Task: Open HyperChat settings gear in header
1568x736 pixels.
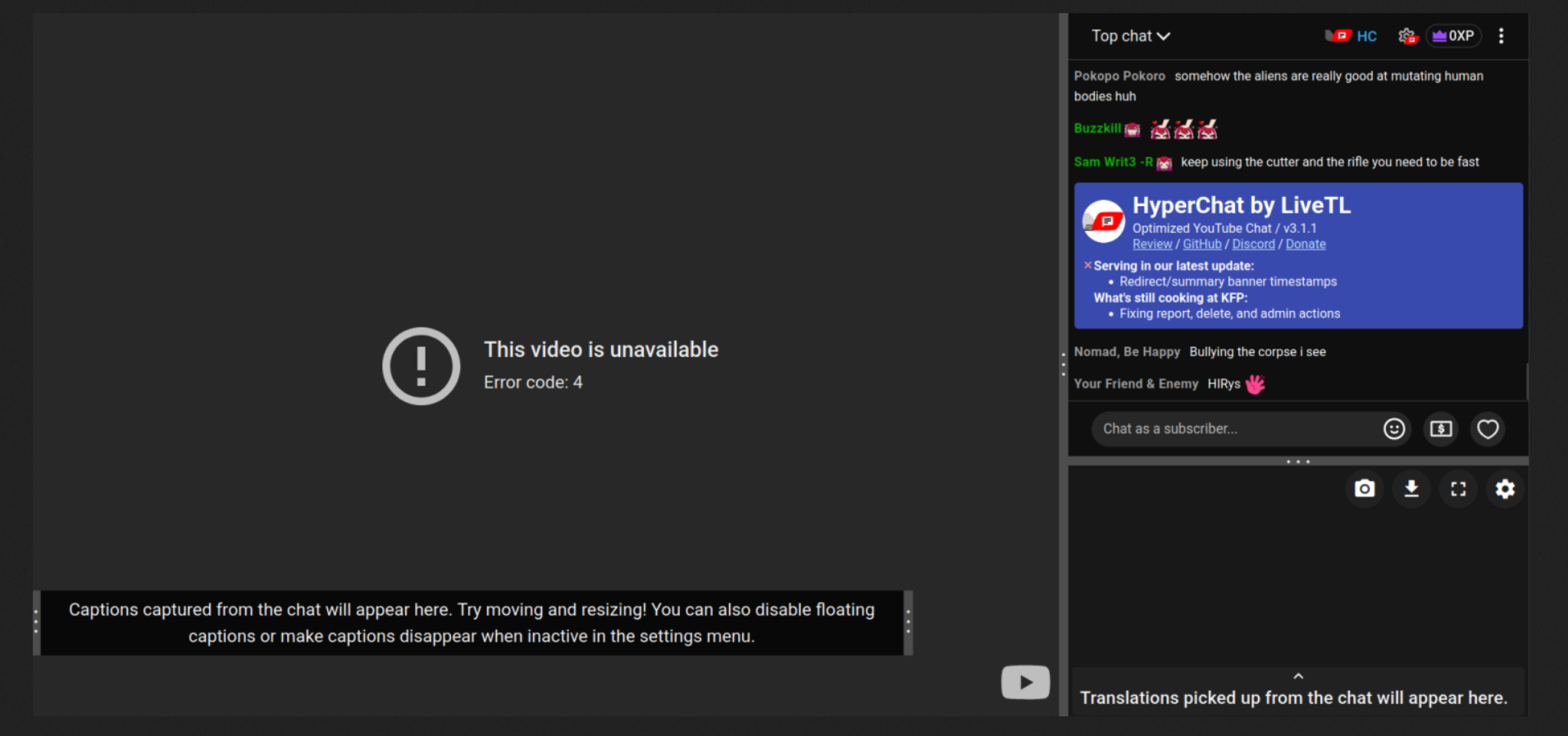Action: [1407, 36]
